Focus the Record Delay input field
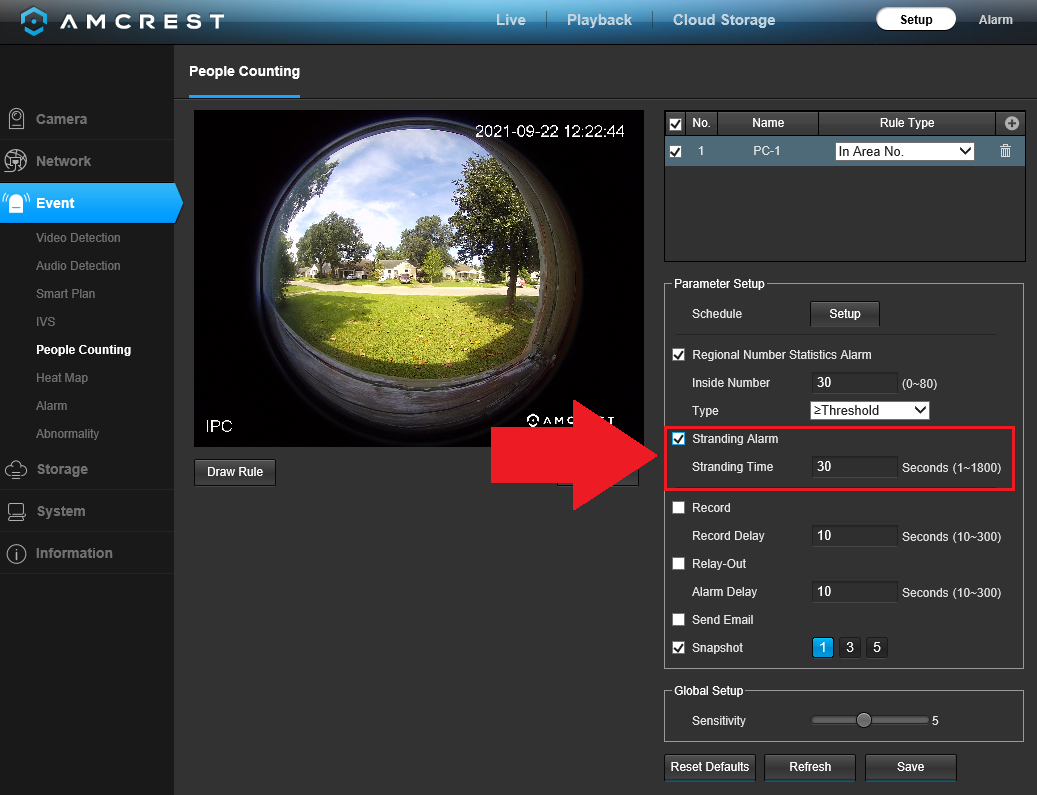This screenshot has width=1037, height=795. pos(854,536)
